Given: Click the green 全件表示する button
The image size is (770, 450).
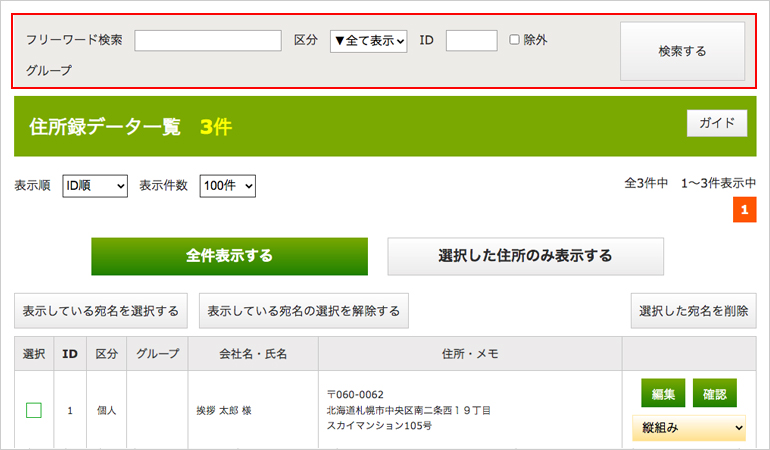Looking at the screenshot, I should [229, 256].
